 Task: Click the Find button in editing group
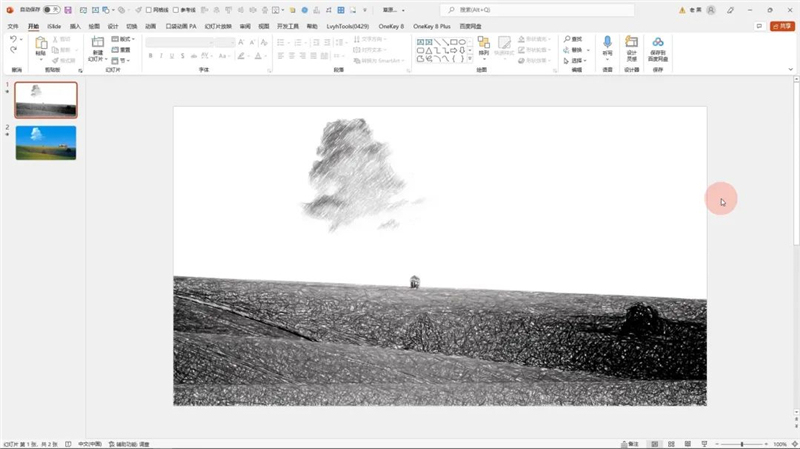tap(573, 39)
